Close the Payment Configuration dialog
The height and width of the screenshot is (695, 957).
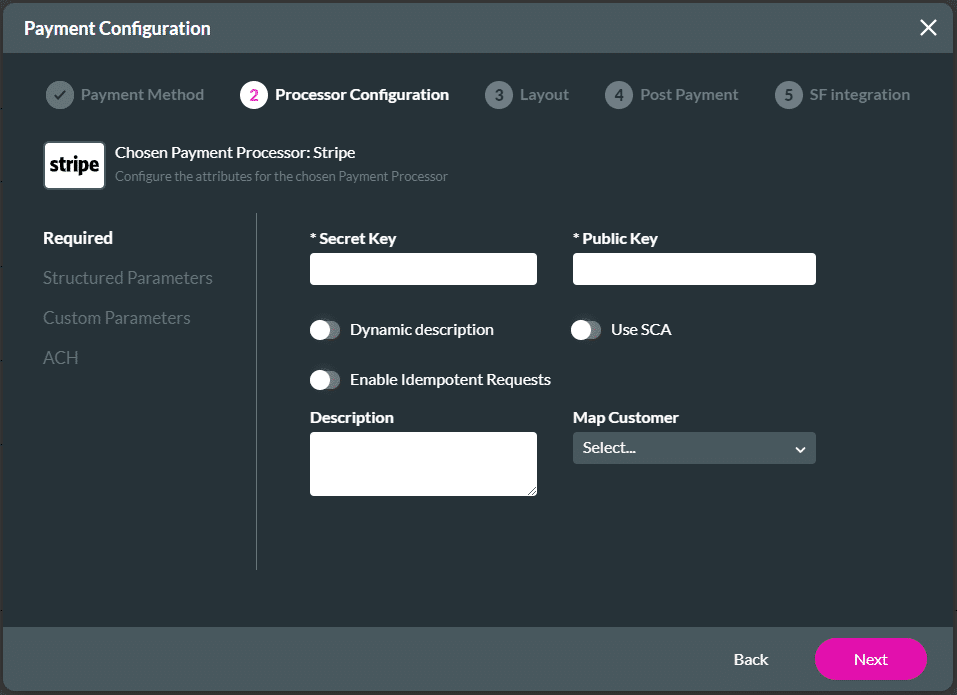tap(928, 27)
